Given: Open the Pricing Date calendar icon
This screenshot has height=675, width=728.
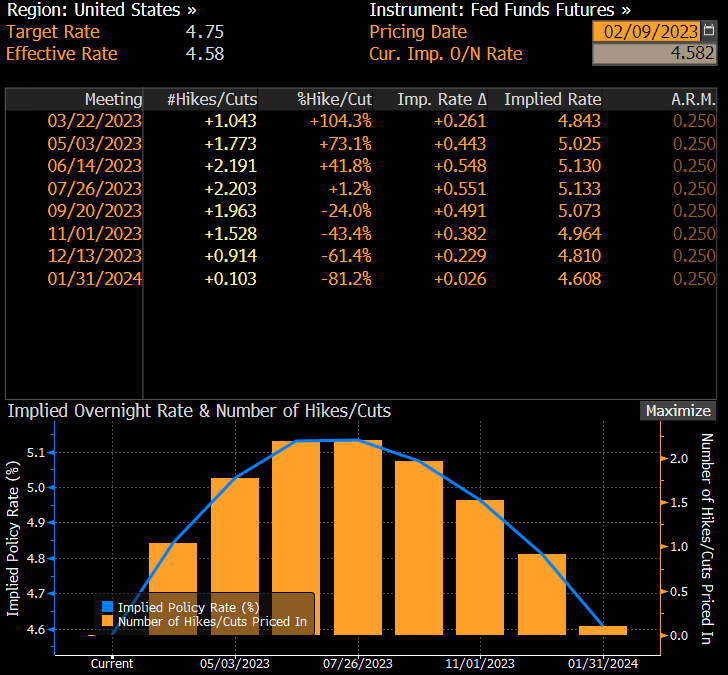Looking at the screenshot, I should [x=709, y=31].
